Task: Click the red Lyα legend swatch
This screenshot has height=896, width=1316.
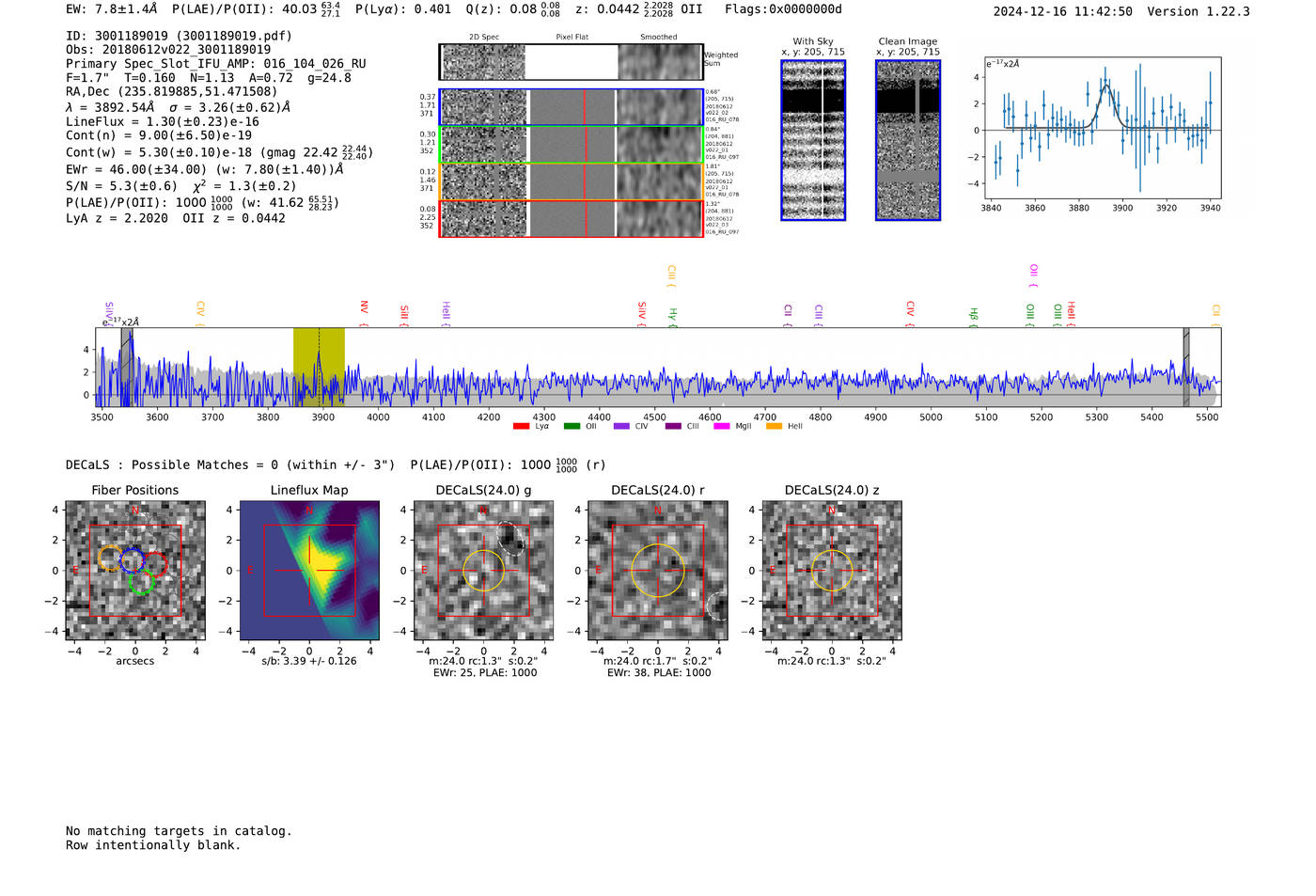Action: [522, 426]
